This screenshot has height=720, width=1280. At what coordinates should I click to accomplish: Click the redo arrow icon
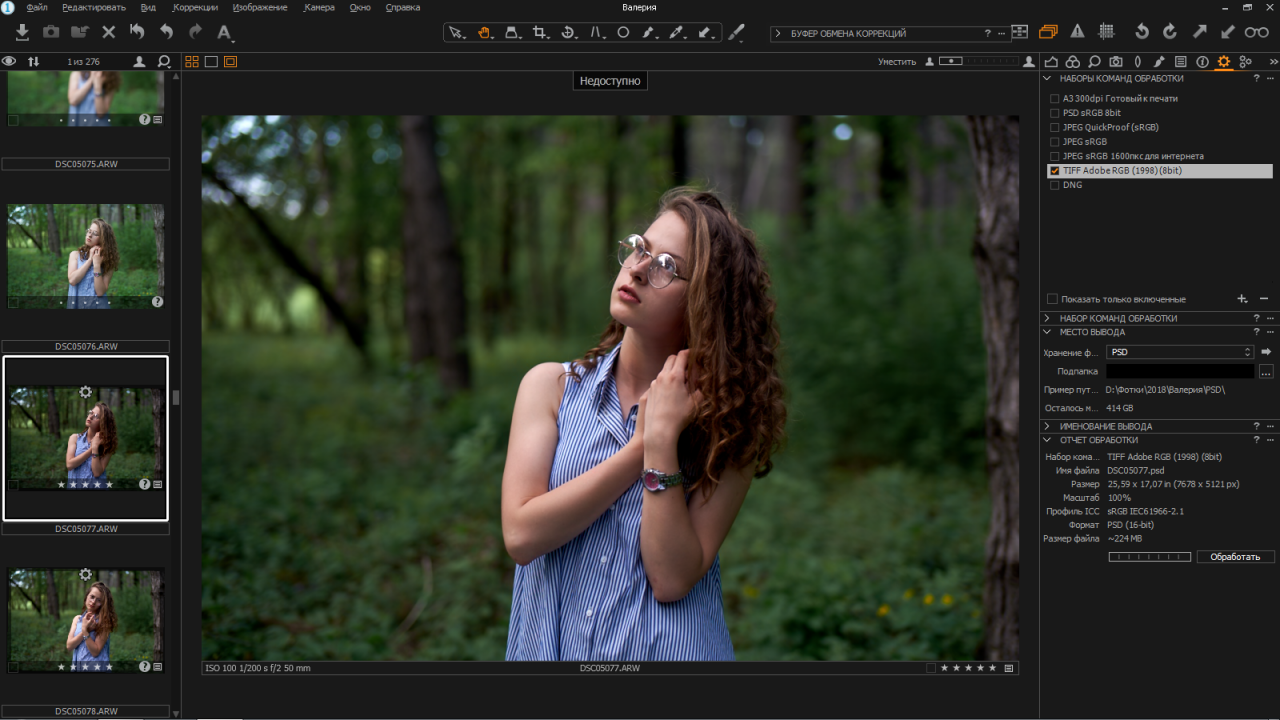(x=195, y=33)
